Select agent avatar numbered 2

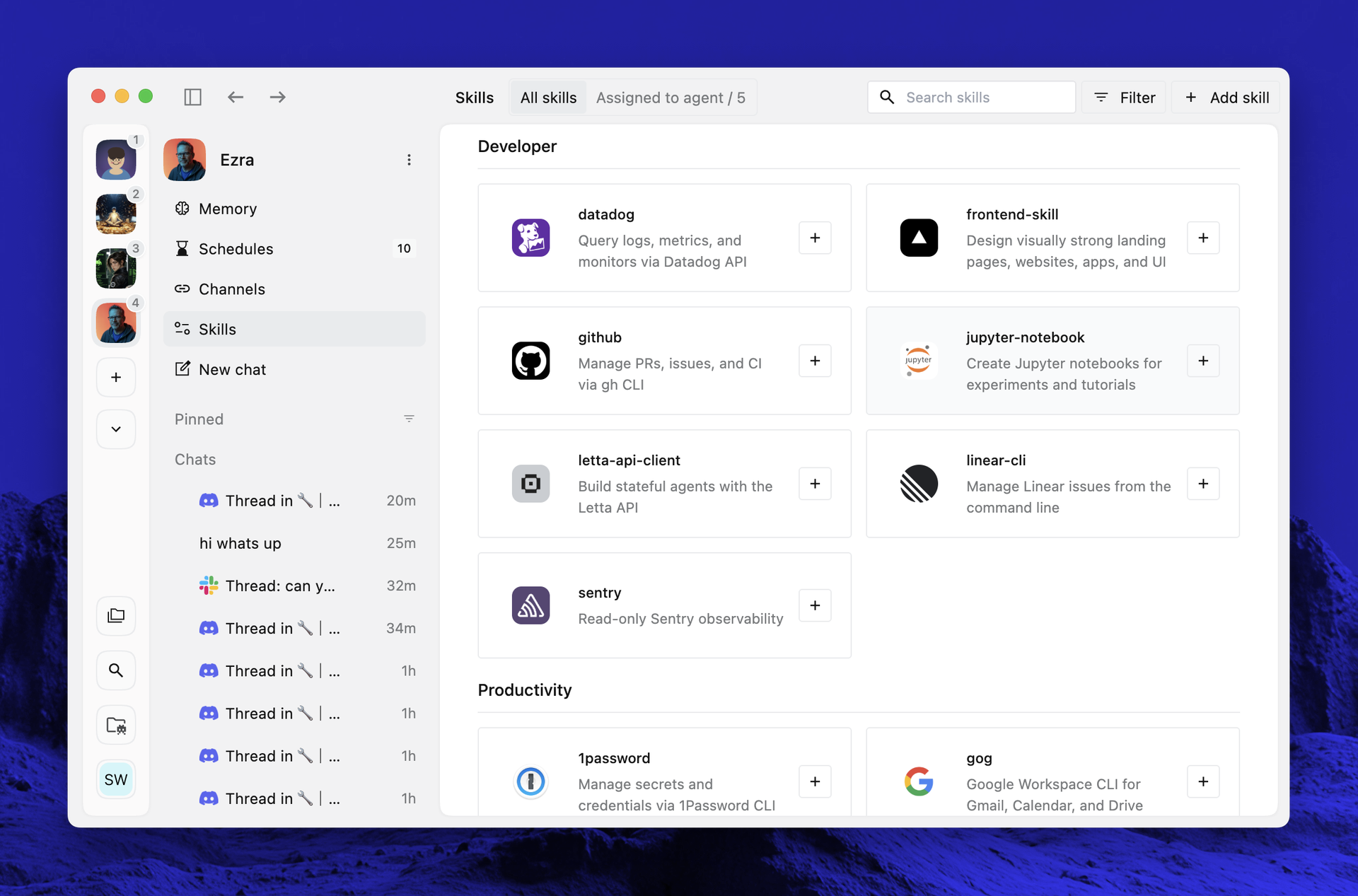[x=116, y=214]
